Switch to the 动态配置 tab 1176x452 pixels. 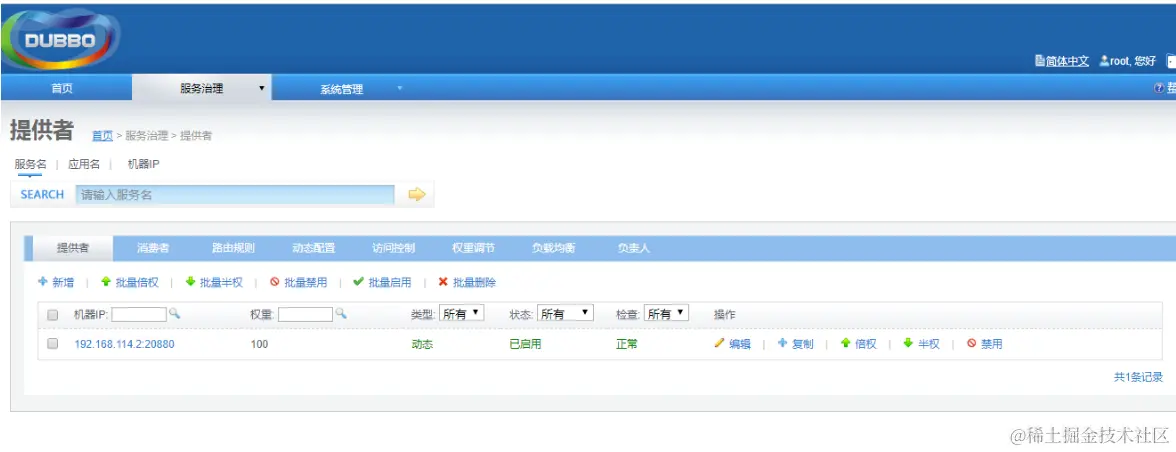pyautogui.click(x=314, y=248)
